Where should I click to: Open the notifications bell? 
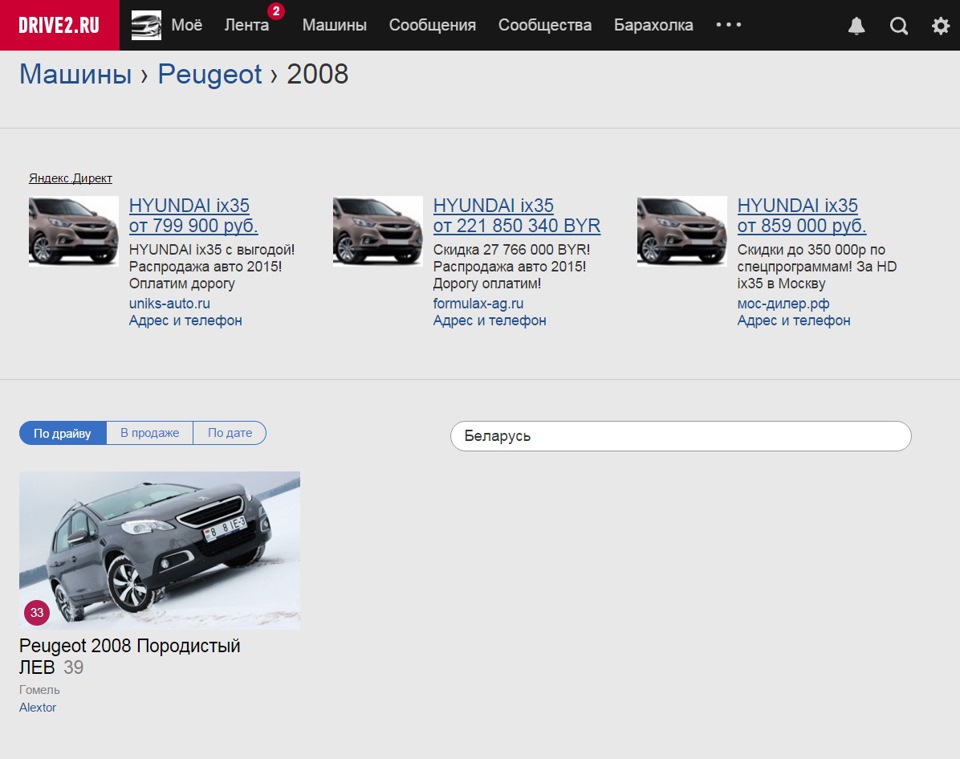pos(856,26)
